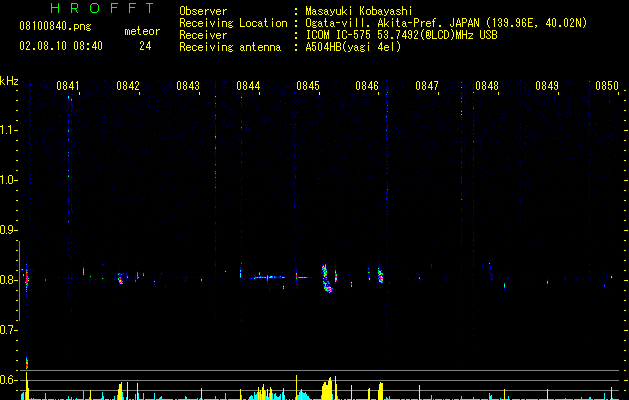This screenshot has width=629, height=400.
Task: Select observer name Masayuki Kobayashi
Action: point(359,11)
